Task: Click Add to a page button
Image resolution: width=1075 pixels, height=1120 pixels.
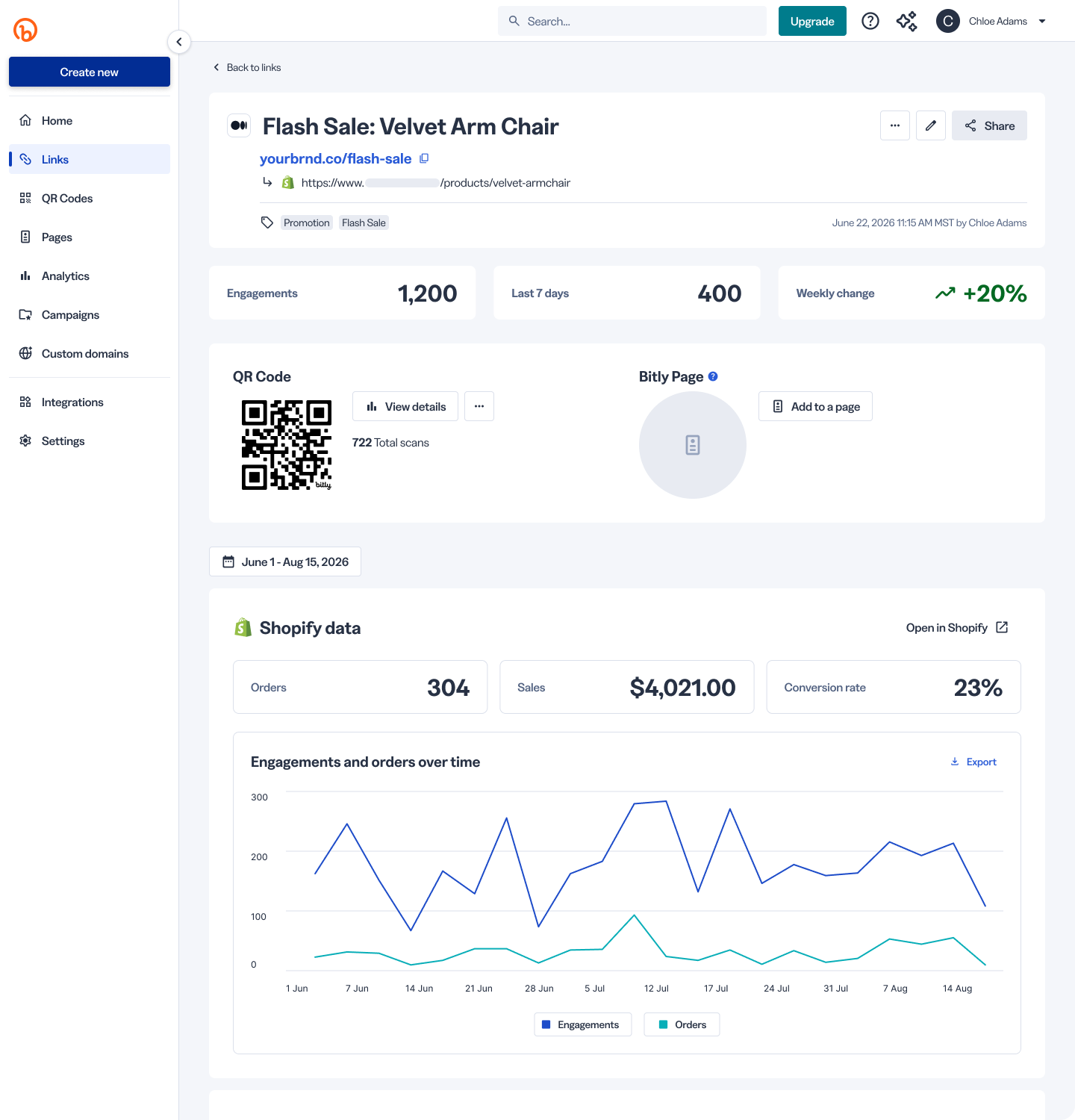Action: (x=815, y=406)
